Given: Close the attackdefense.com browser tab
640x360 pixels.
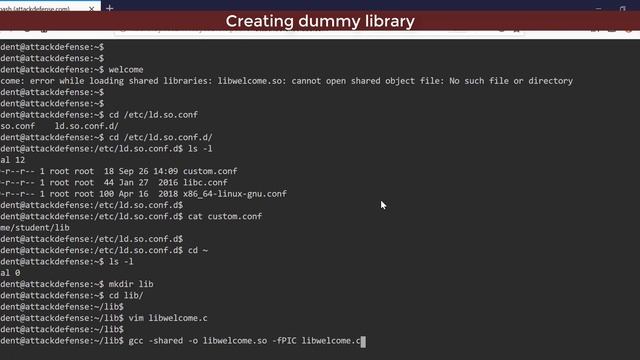Looking at the screenshot, I should pos(91,9).
